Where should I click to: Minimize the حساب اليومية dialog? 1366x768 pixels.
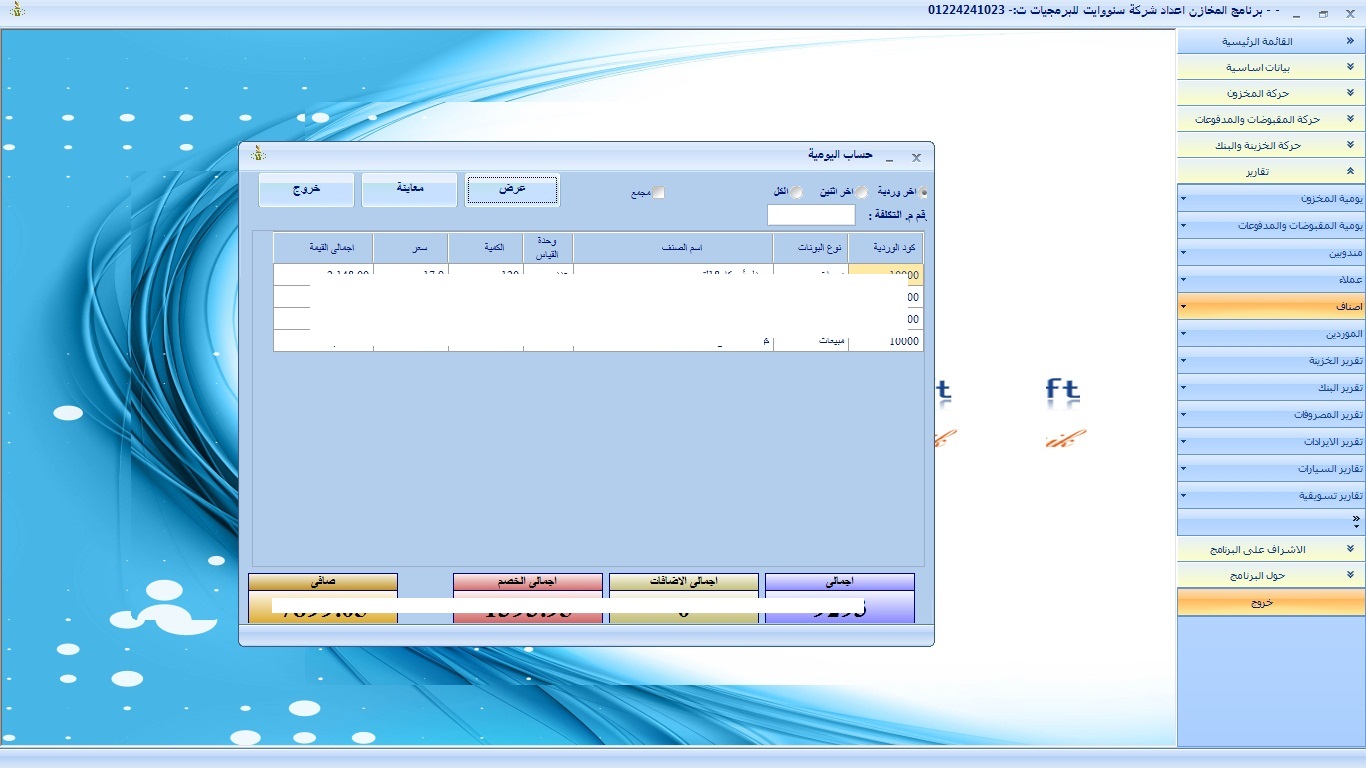tap(890, 157)
